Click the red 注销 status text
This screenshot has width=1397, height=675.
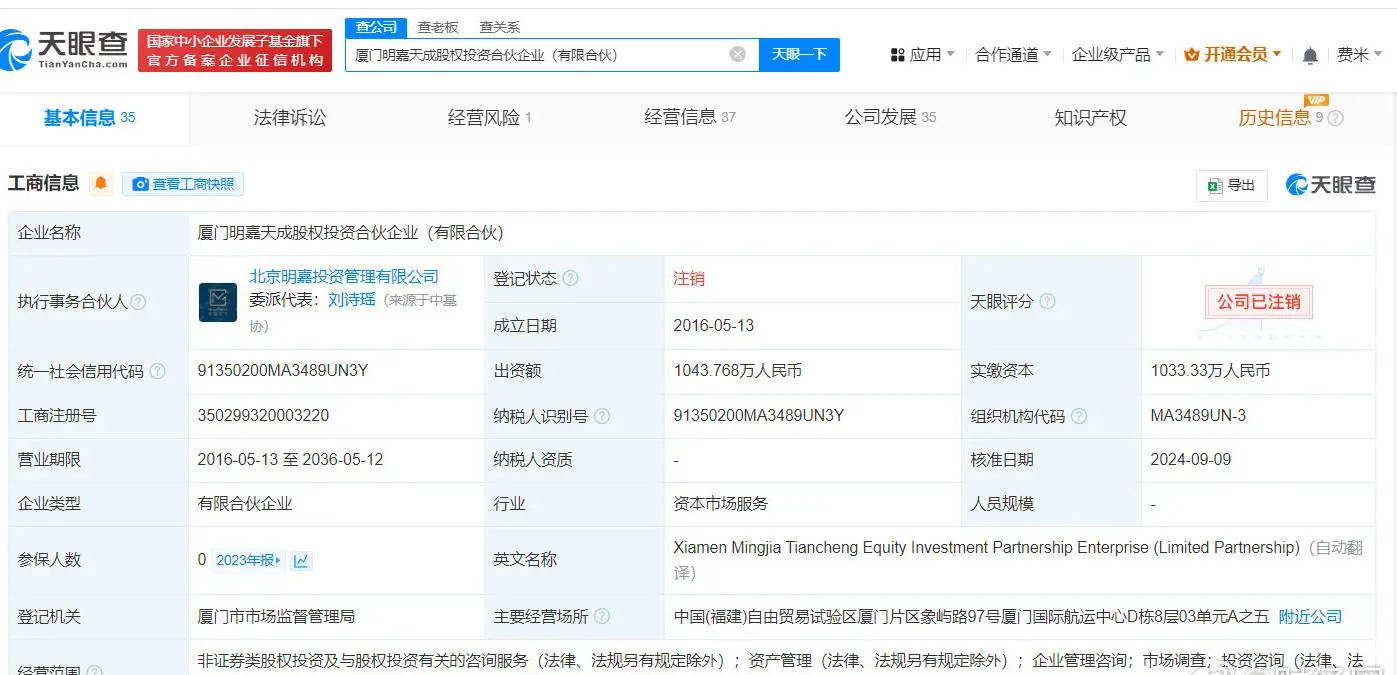[x=689, y=279]
